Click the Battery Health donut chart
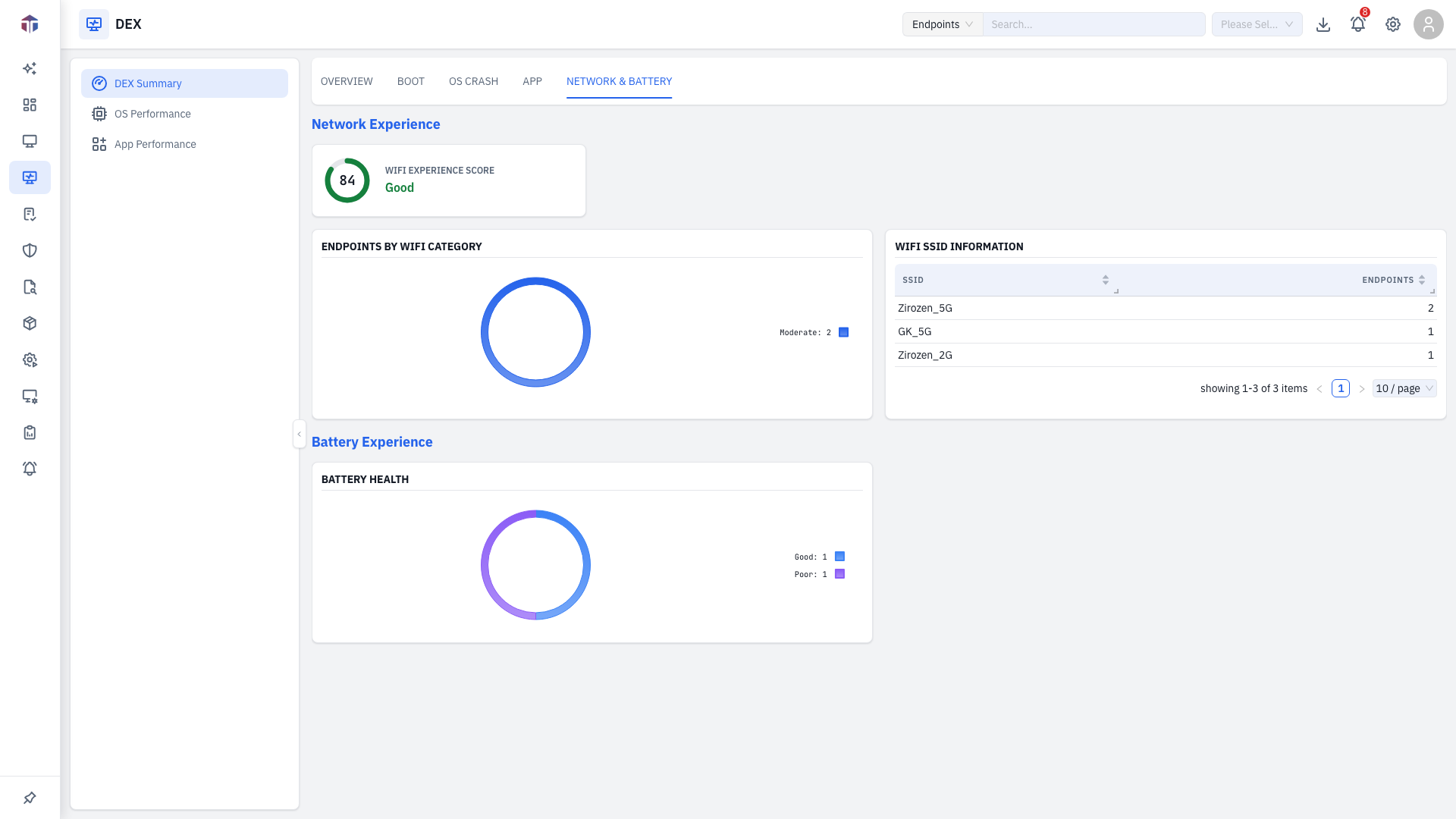Screen dimensions: 1456x819 click(x=535, y=565)
